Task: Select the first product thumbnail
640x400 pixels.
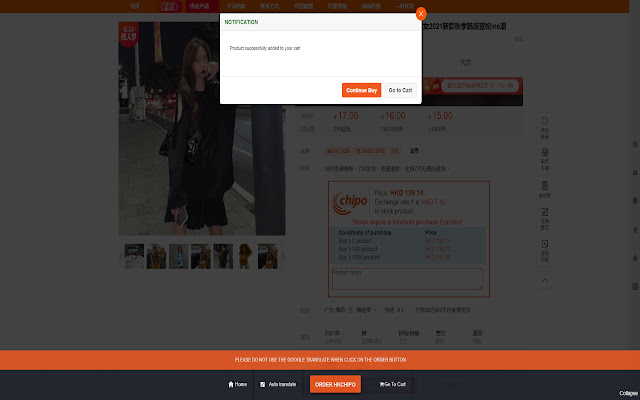Action: coord(134,256)
